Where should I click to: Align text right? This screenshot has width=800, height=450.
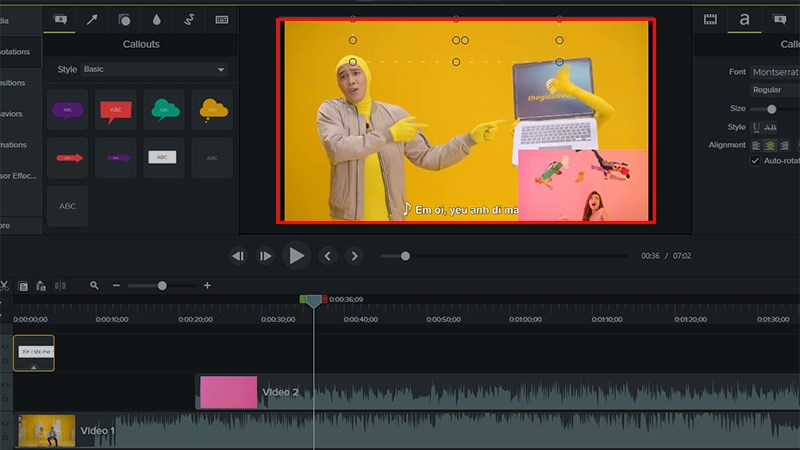[x=785, y=145]
